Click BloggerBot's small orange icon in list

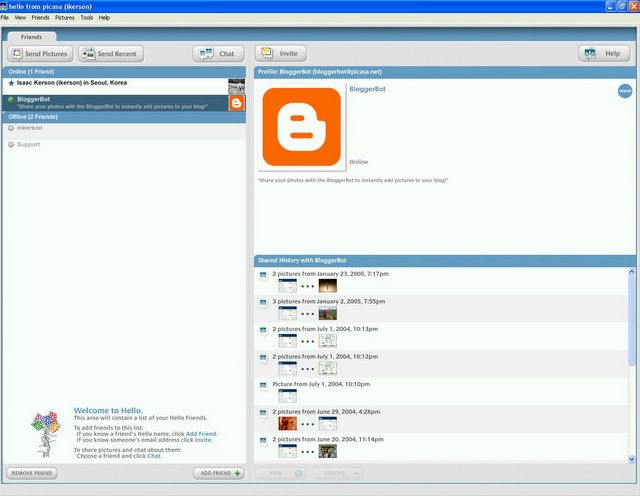236,103
